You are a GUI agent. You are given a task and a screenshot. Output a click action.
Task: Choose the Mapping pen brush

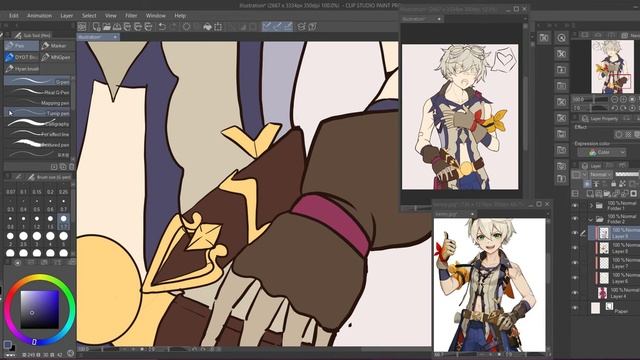(38, 102)
